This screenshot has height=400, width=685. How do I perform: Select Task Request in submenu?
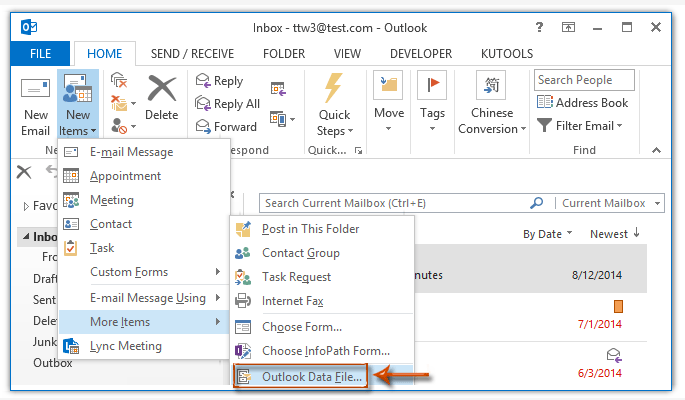(x=322, y=277)
